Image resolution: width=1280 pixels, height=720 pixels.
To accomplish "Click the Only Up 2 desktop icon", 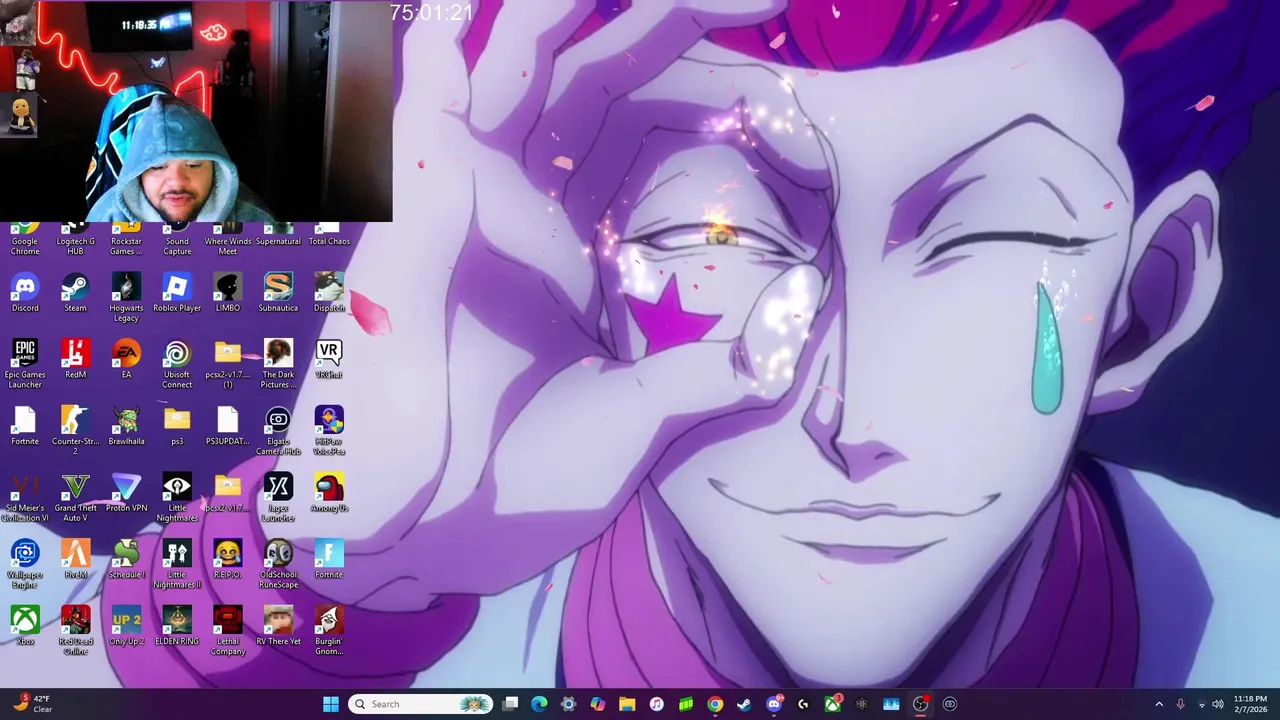I will 126,627.
